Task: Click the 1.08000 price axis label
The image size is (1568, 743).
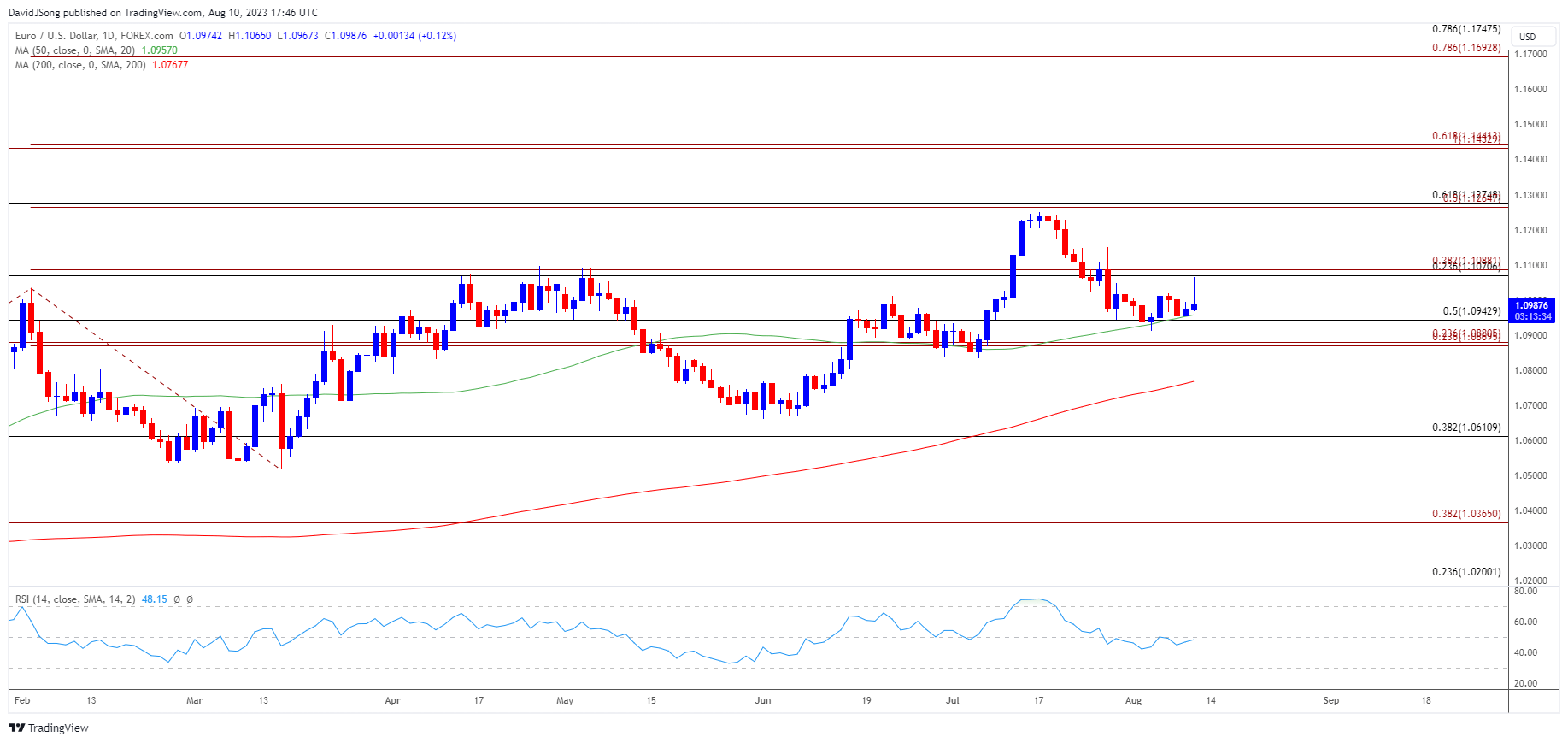Action: pos(1530,370)
